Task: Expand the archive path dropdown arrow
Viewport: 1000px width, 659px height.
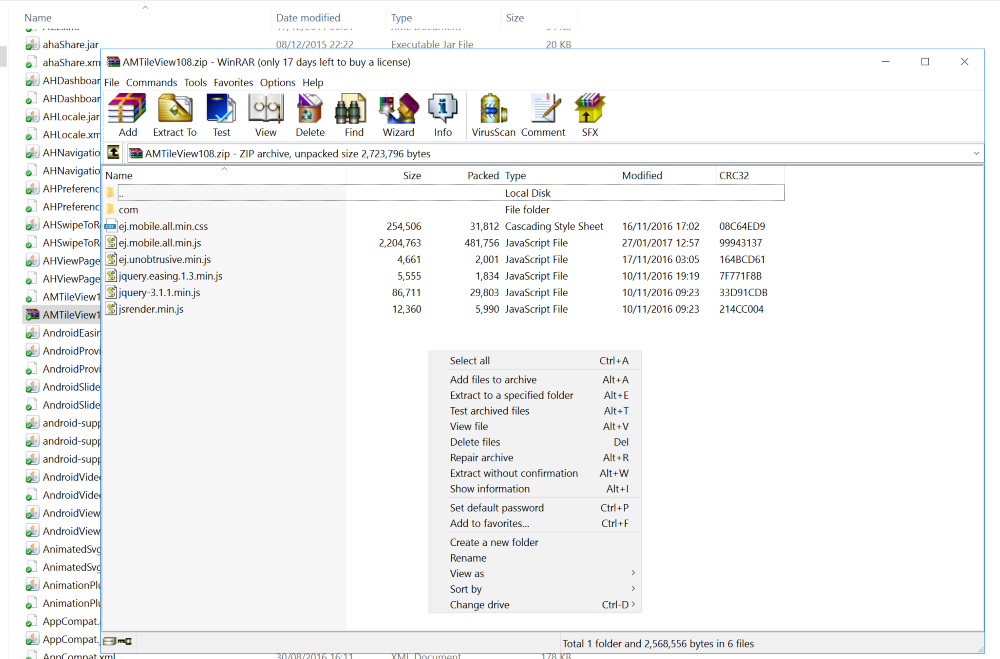Action: coord(976,153)
